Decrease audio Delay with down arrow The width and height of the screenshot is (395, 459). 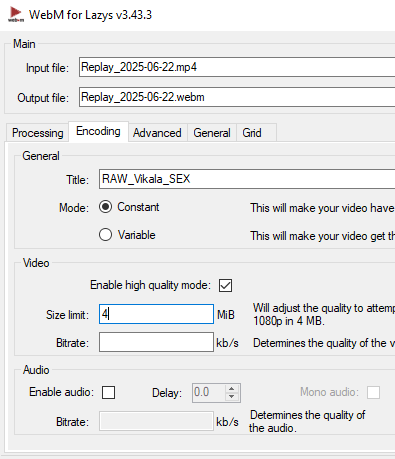tap(232, 396)
